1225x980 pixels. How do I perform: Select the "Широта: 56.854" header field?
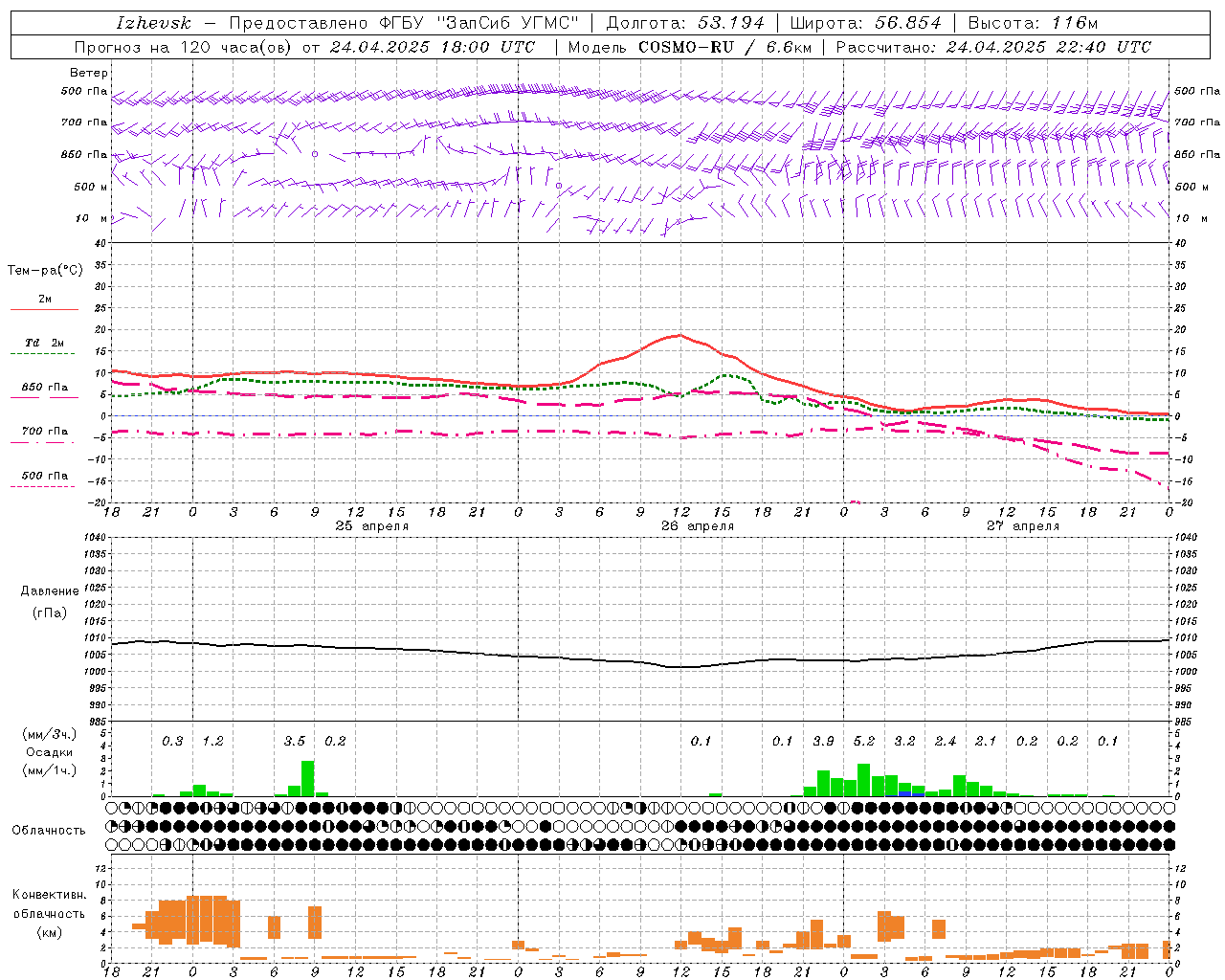(865, 23)
